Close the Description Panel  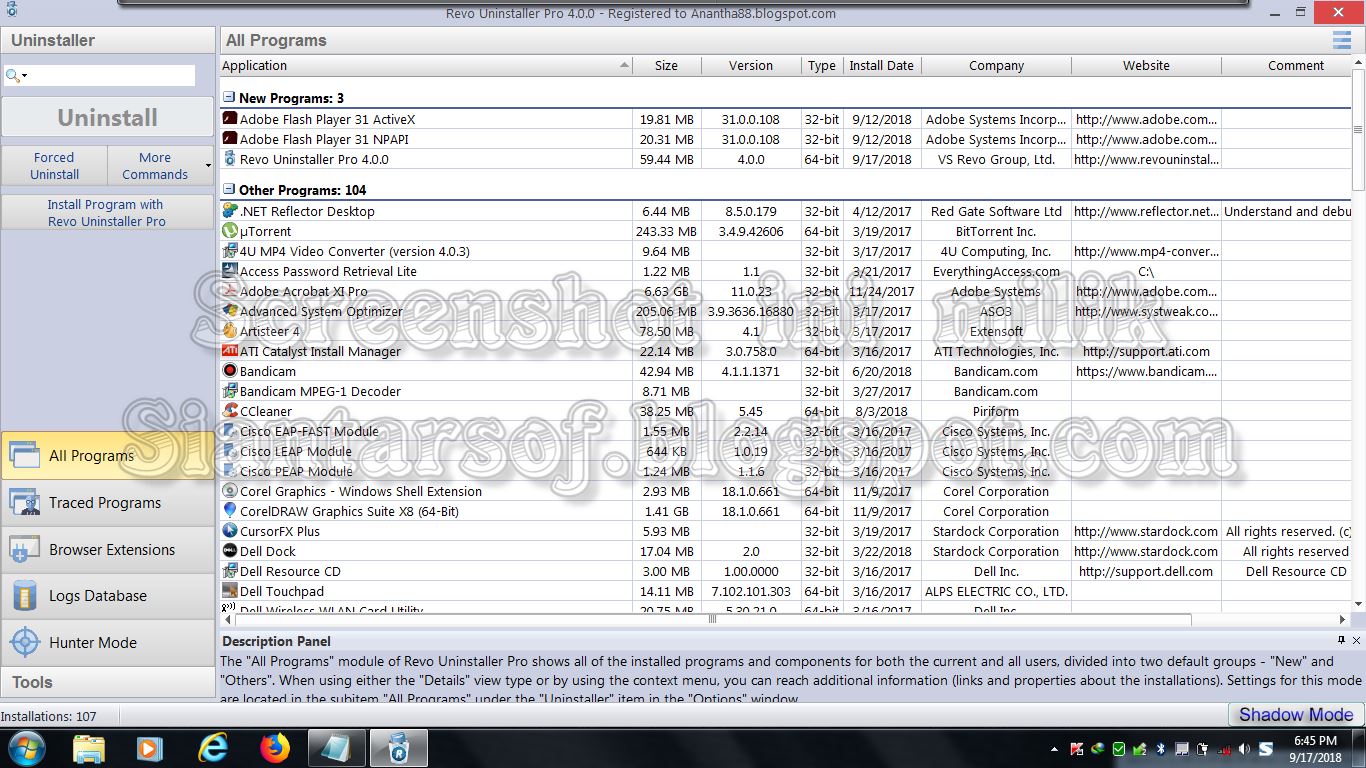1356,640
